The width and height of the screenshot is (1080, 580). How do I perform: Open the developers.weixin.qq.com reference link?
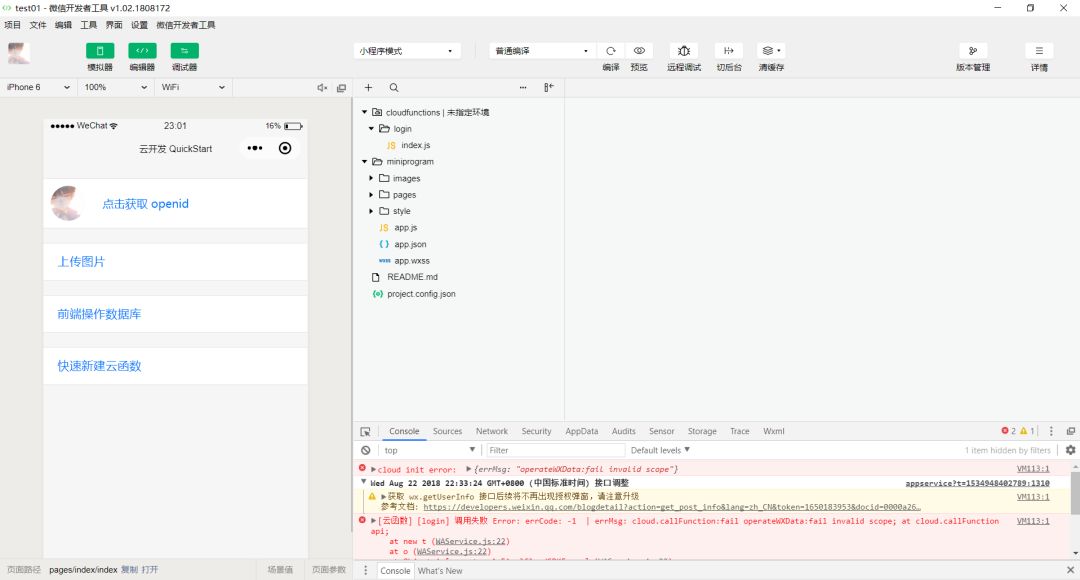point(672,507)
